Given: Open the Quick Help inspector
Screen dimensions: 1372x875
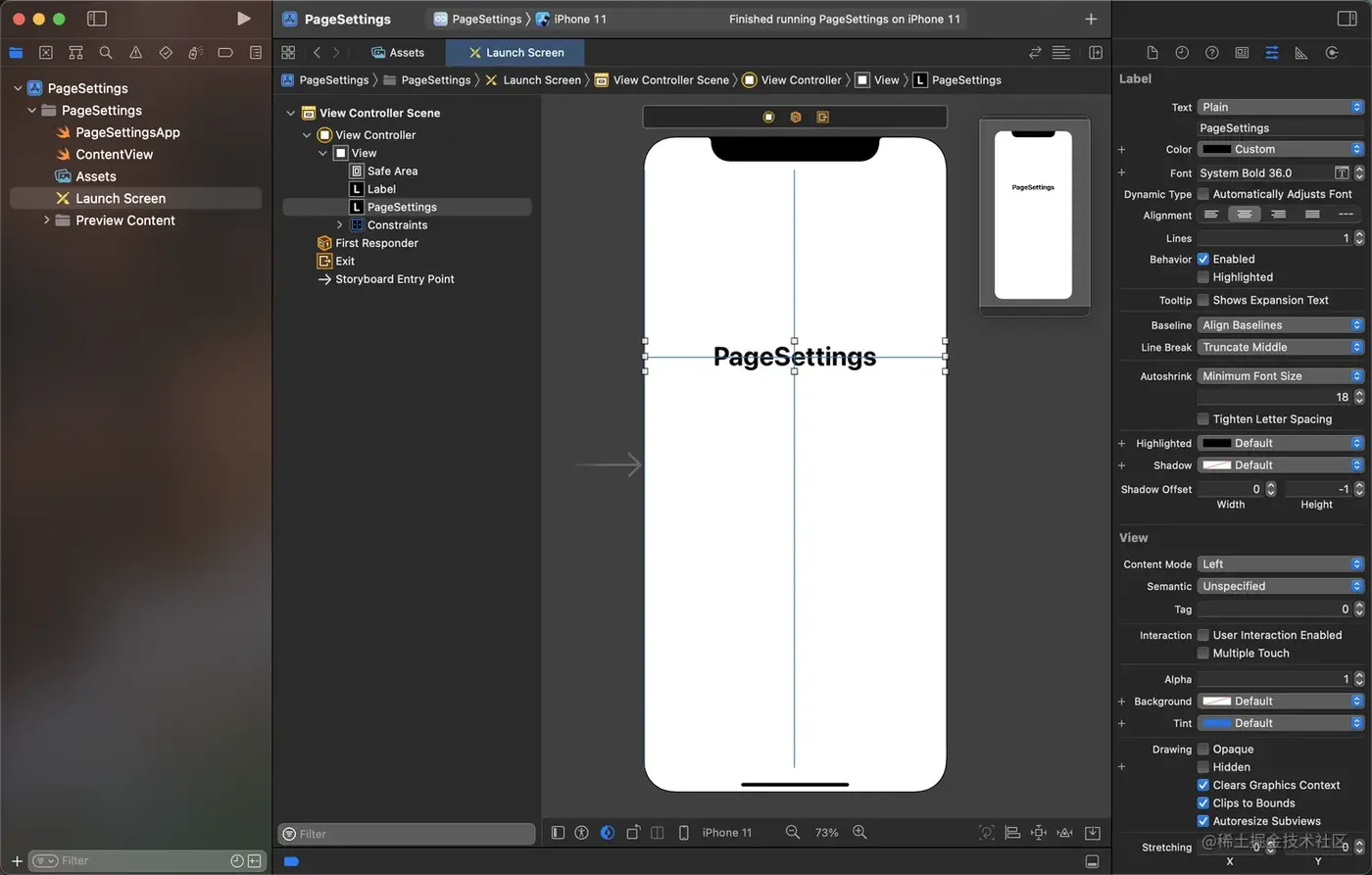Looking at the screenshot, I should [1212, 53].
